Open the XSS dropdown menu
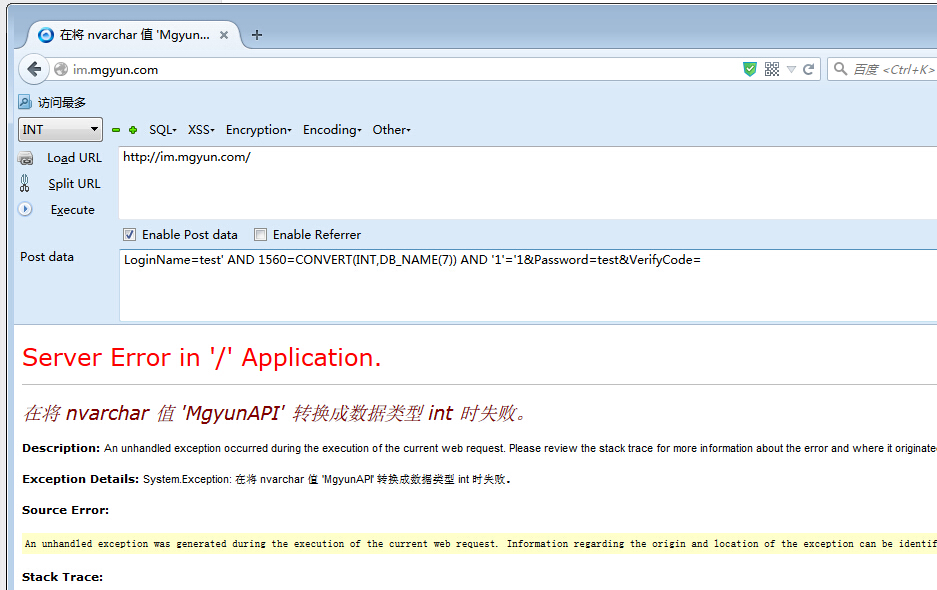937x590 pixels. (201, 130)
